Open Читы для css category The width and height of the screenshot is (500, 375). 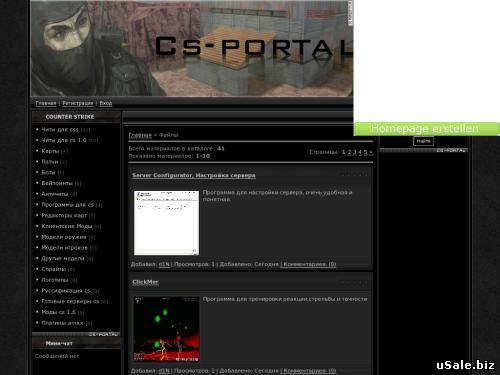pyautogui.click(x=60, y=130)
